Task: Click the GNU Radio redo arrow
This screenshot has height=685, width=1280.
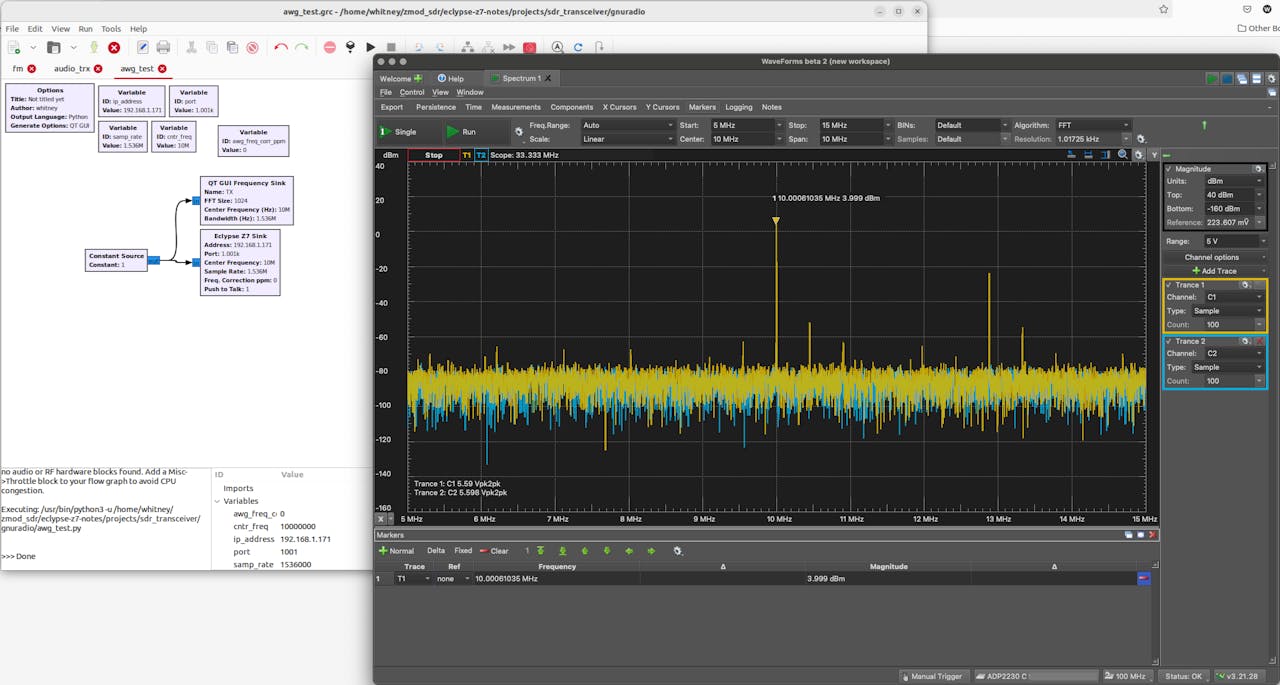Action: (x=301, y=47)
